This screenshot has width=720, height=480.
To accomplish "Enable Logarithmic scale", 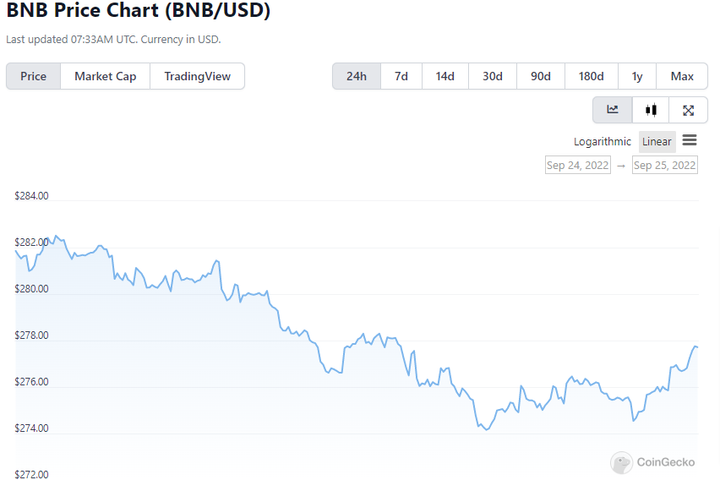I will (602, 141).
